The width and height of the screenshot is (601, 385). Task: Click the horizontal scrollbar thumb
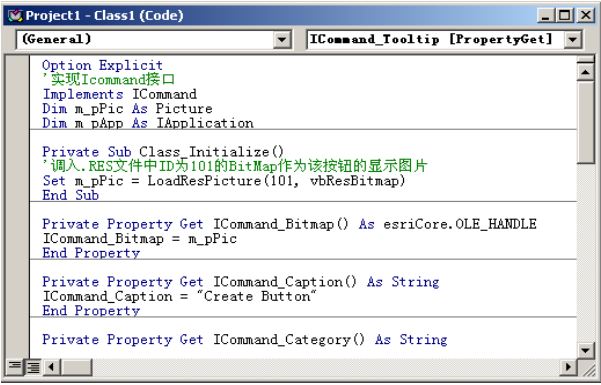[x=76, y=367]
